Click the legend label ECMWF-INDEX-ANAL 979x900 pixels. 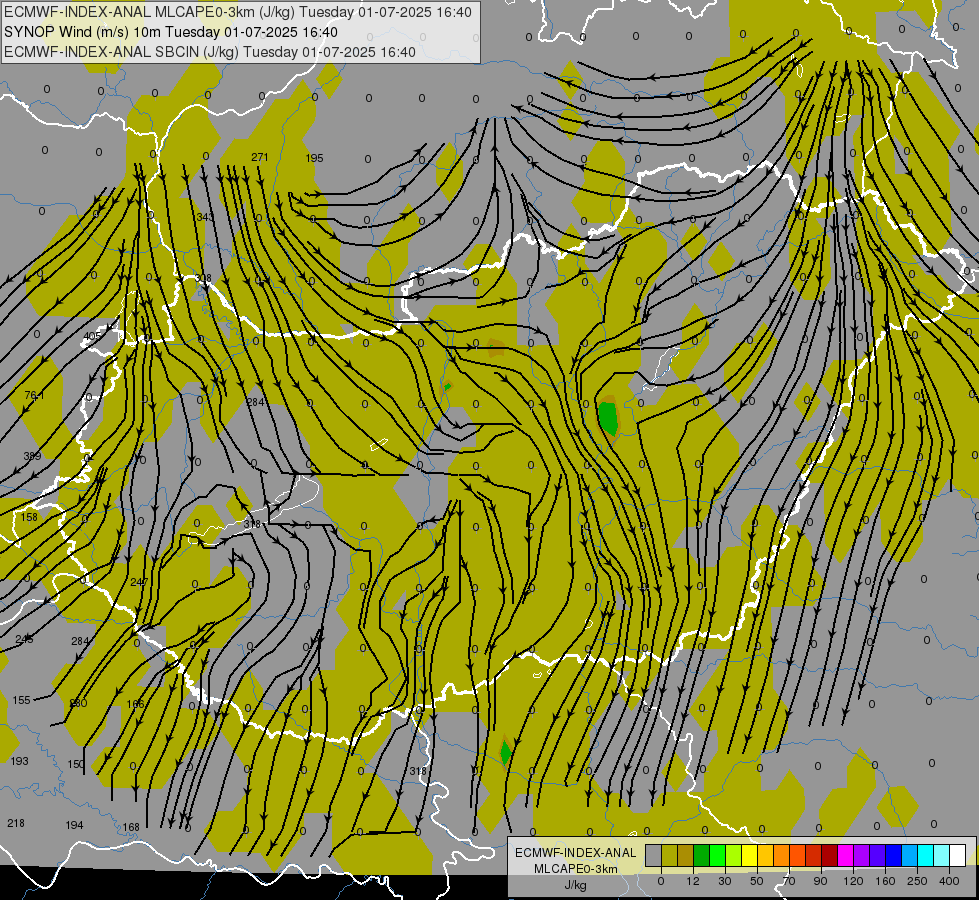(x=576, y=853)
